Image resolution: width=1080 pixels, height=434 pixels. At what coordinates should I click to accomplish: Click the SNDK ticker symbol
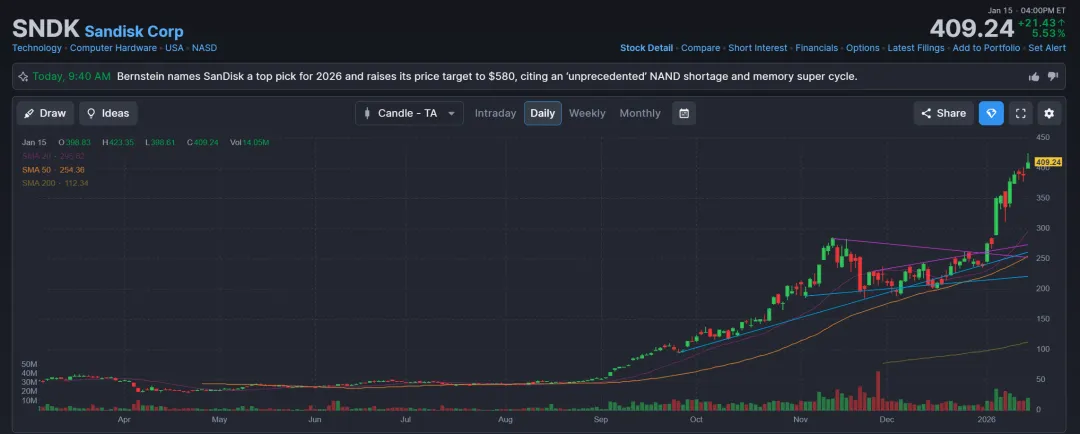[x=45, y=29]
